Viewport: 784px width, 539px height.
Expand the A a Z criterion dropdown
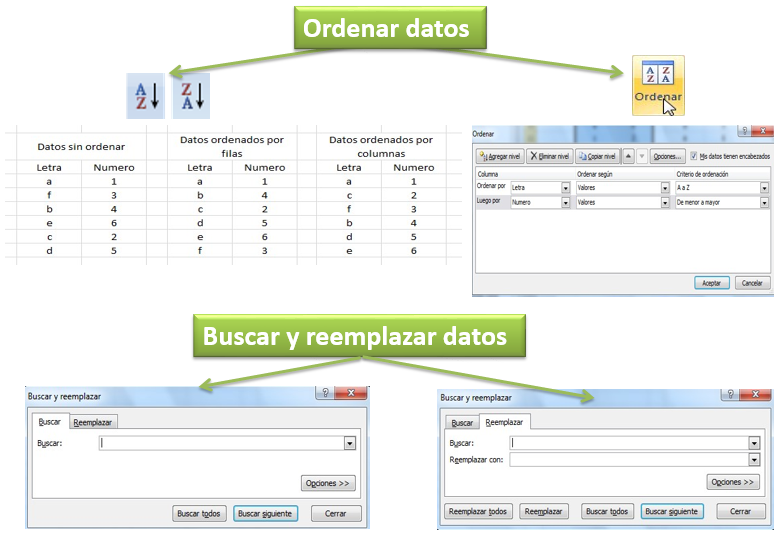click(764, 188)
